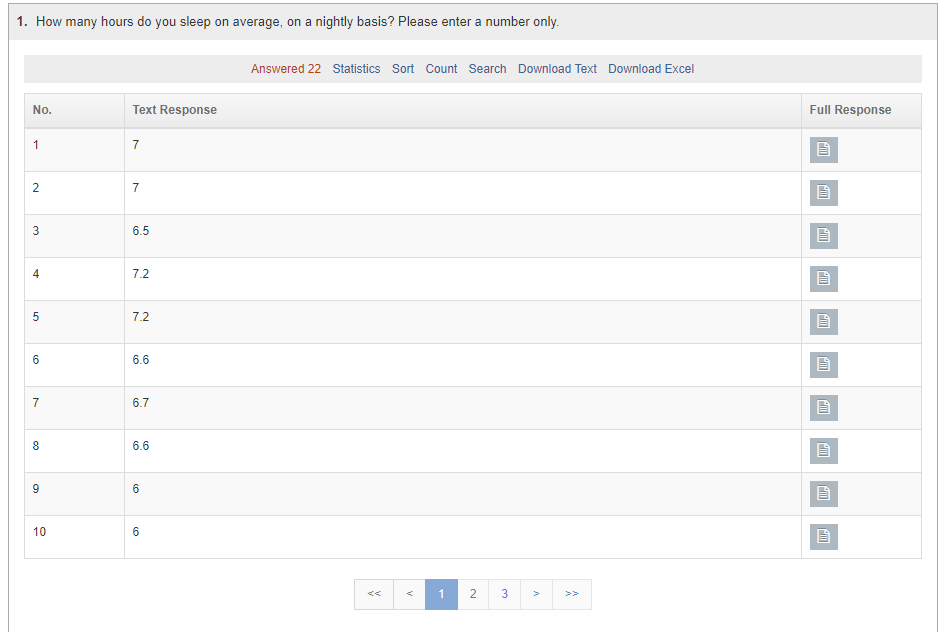This screenshot has height=632, width=941.
Task: Search the responses
Action: tap(487, 69)
